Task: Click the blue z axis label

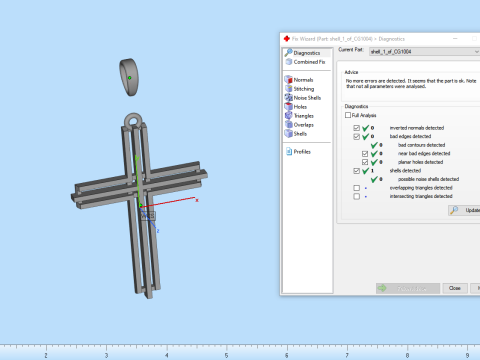Action: pos(158,231)
